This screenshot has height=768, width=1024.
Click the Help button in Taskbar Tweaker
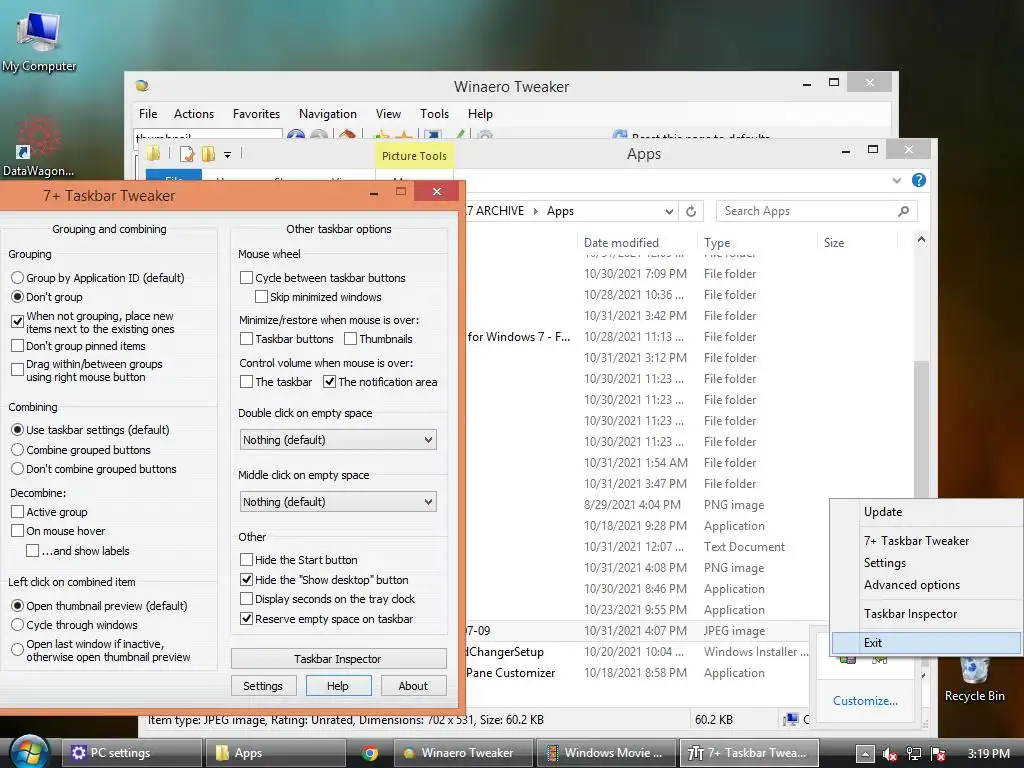point(338,686)
